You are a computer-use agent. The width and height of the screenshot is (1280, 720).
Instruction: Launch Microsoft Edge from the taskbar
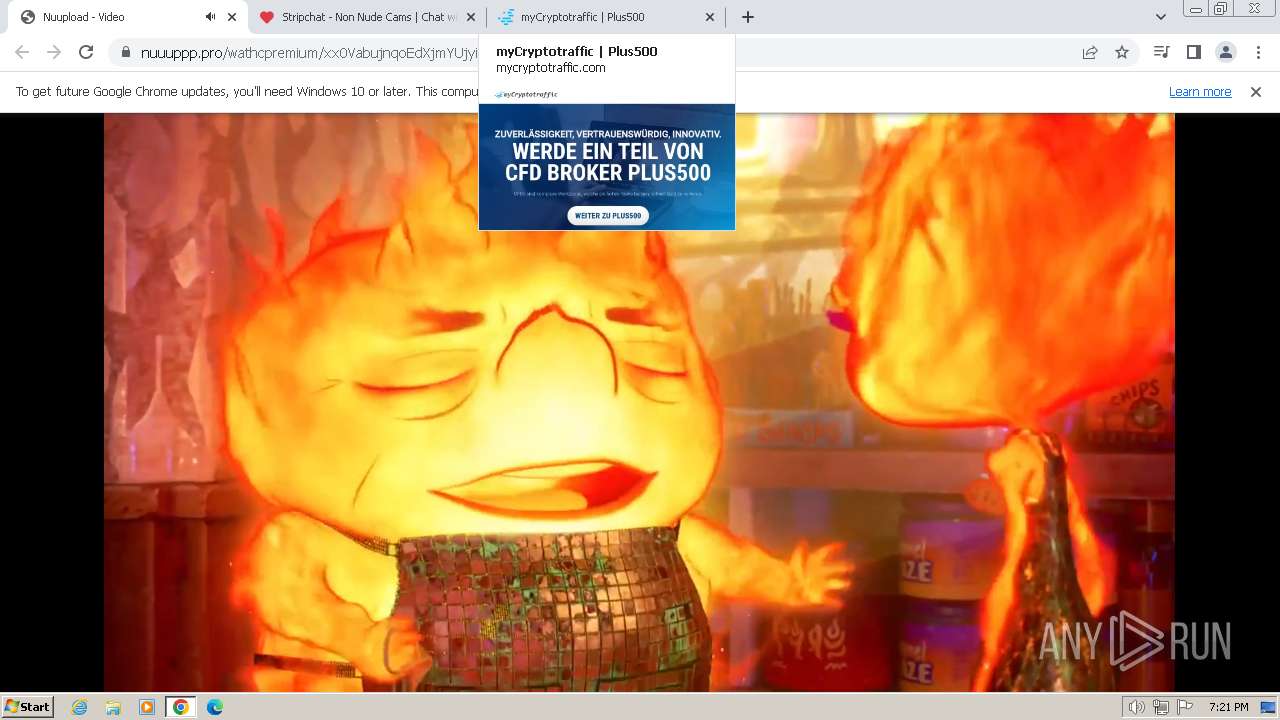[215, 707]
